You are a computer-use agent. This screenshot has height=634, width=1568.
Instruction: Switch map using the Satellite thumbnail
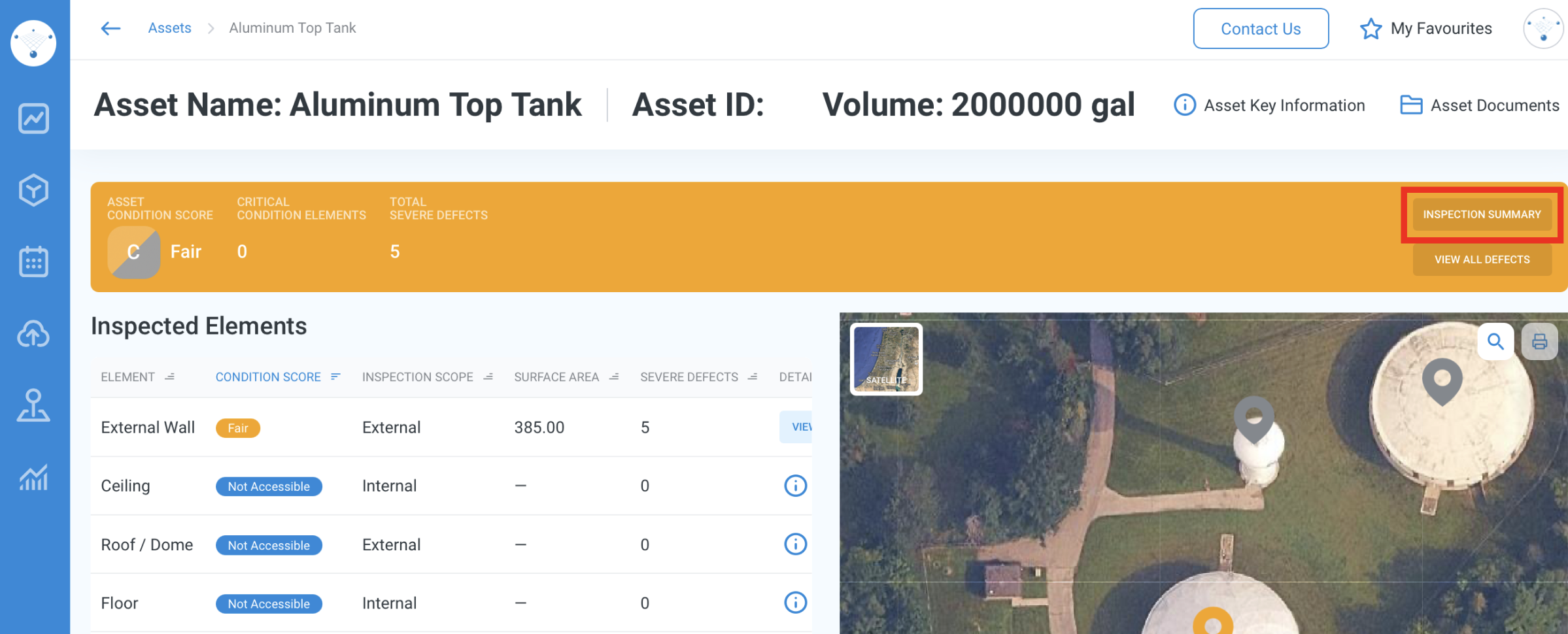tap(886, 359)
